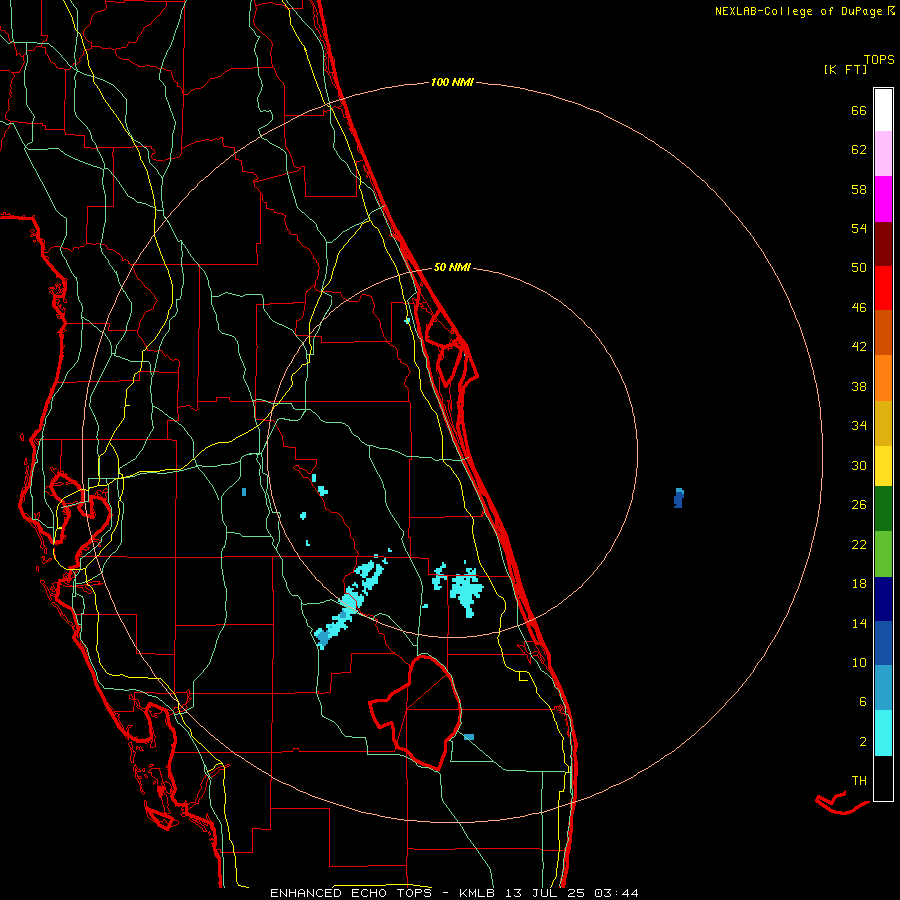The image size is (900, 900).
Task: Click the cyan legend swatch near 2
Action: coord(883,733)
